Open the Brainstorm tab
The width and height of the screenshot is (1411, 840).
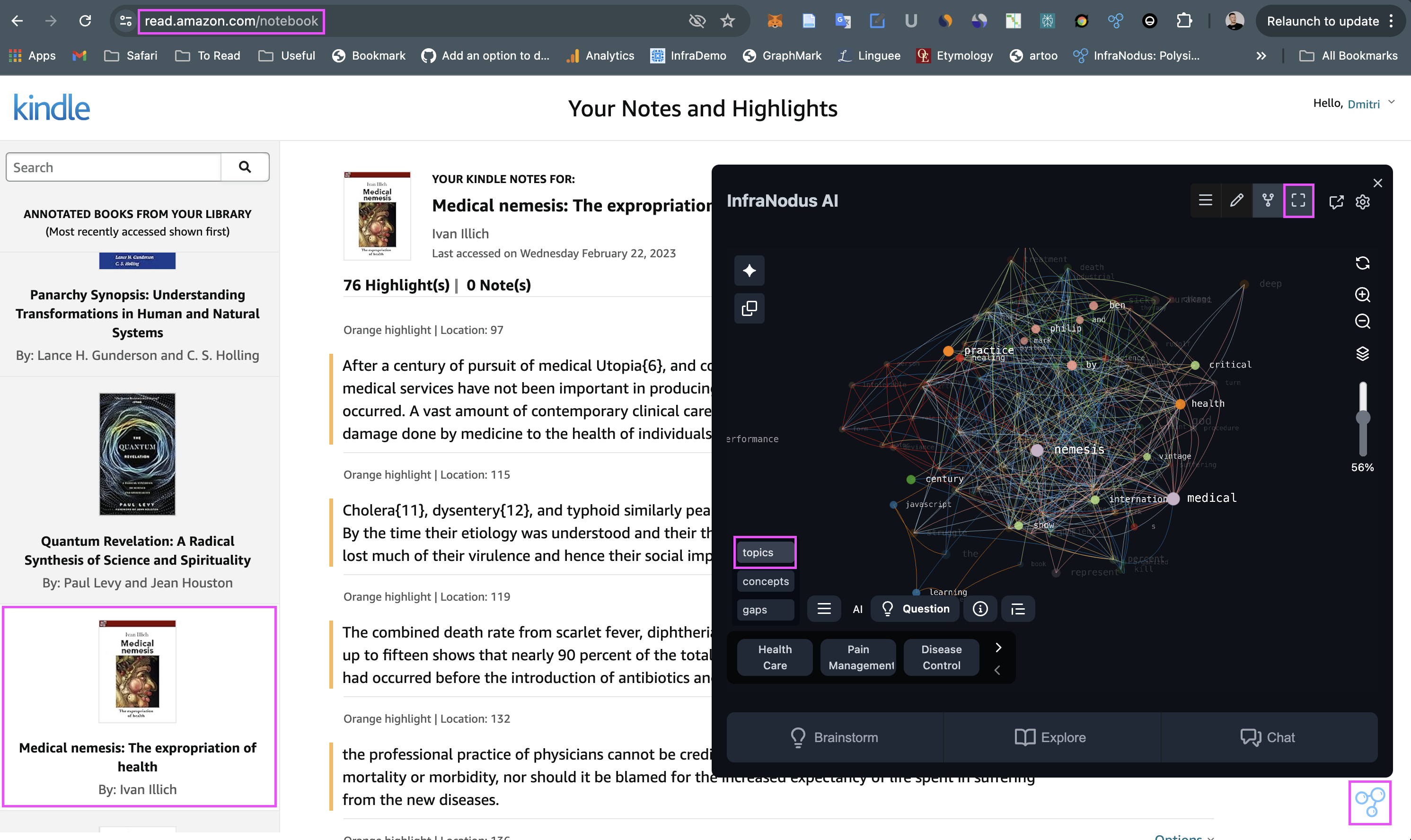point(835,737)
